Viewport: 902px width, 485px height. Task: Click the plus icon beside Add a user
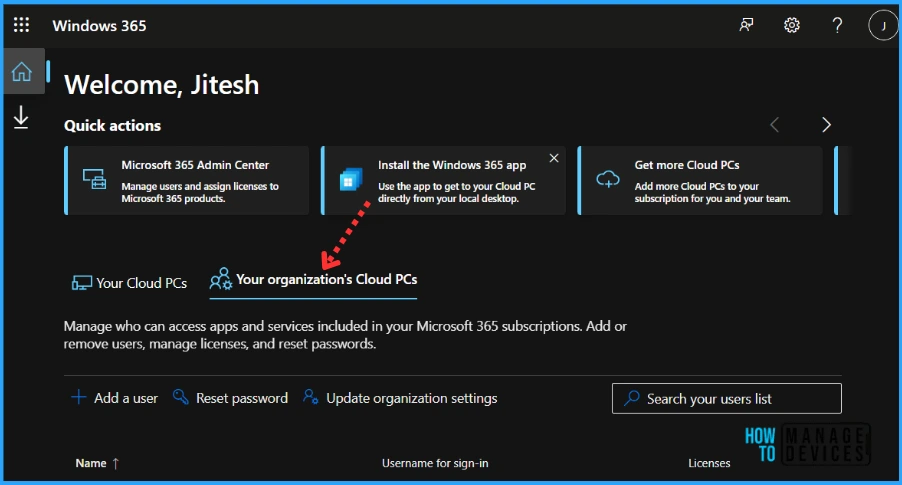[x=78, y=397]
